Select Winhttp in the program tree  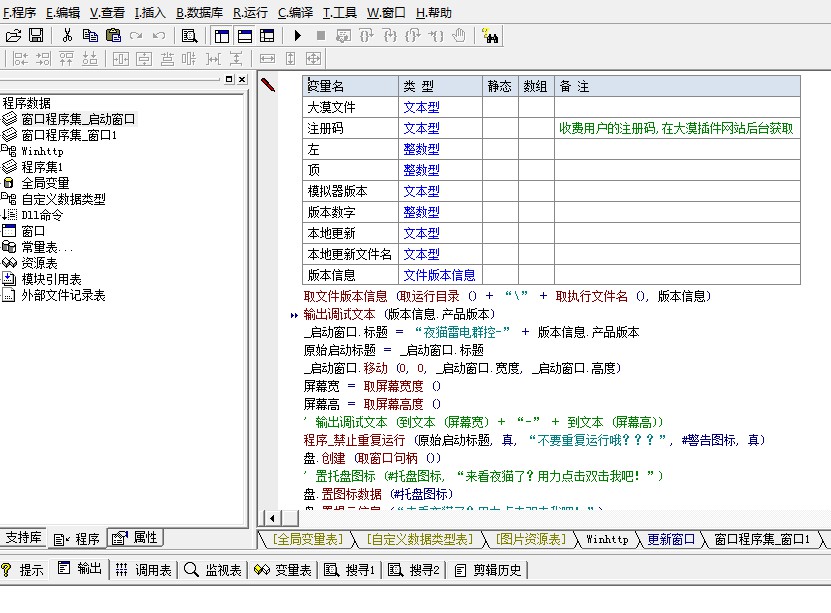pos(42,151)
